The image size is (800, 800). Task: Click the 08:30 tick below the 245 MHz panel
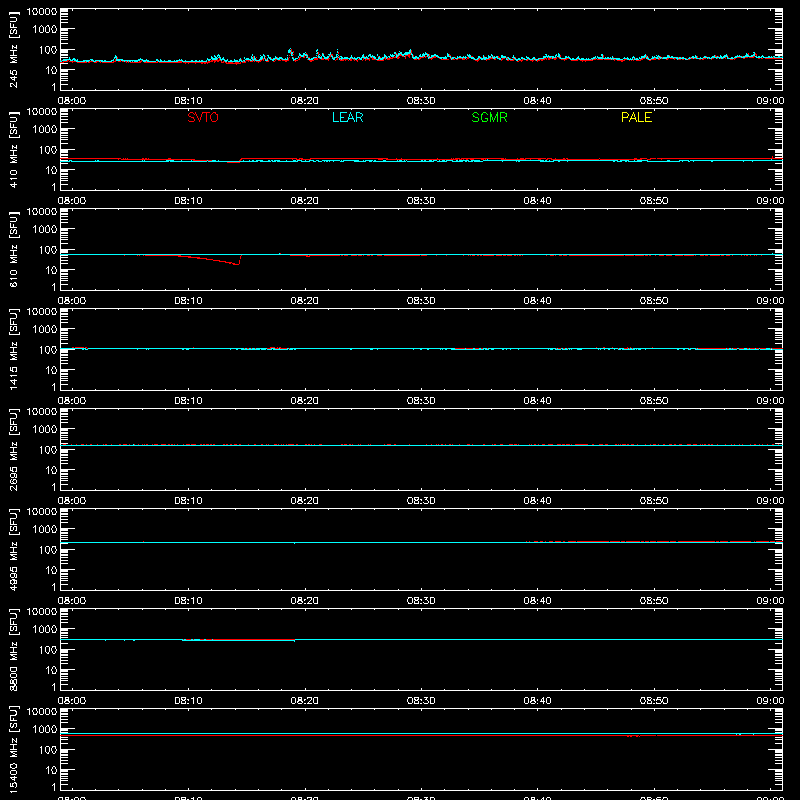click(421, 101)
